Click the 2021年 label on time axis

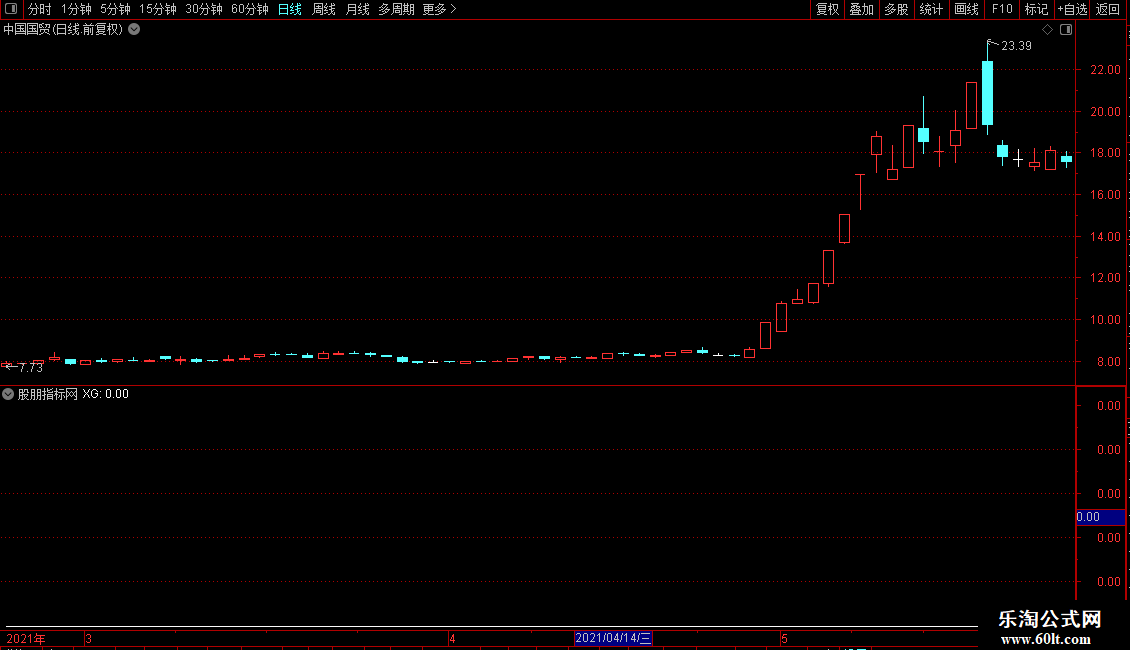coord(26,638)
